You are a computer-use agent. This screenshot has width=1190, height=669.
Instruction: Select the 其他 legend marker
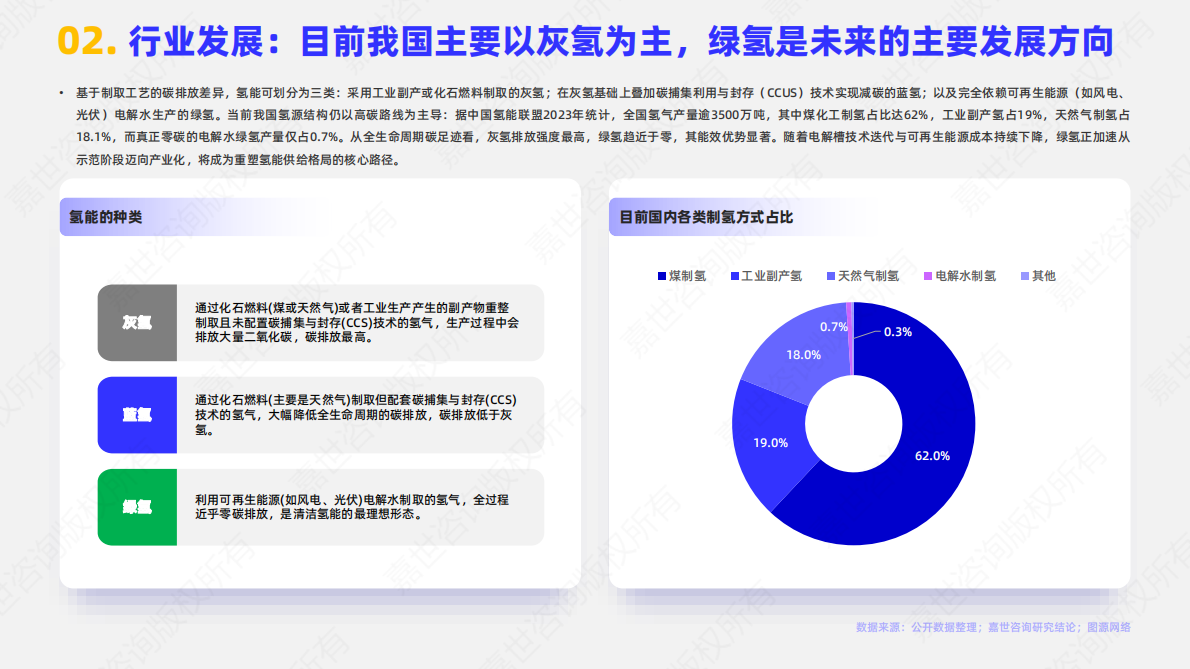pyautogui.click(x=1023, y=276)
